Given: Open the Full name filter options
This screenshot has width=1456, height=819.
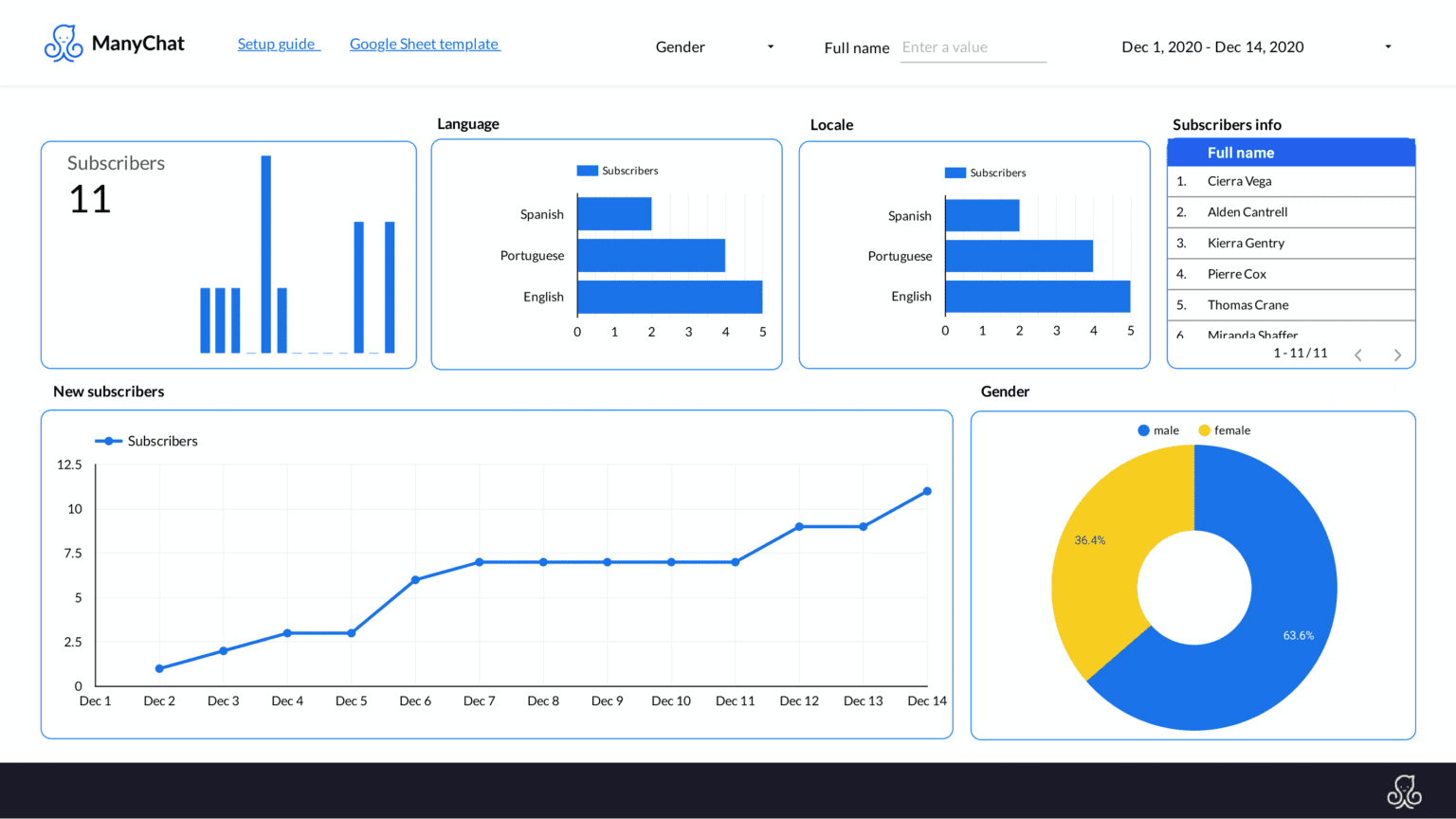Looking at the screenshot, I should click(x=973, y=46).
